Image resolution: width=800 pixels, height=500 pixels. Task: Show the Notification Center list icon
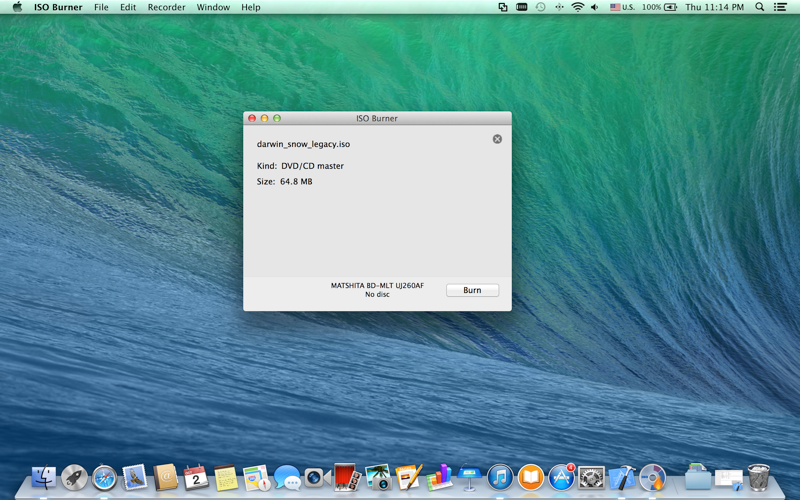pos(780,7)
